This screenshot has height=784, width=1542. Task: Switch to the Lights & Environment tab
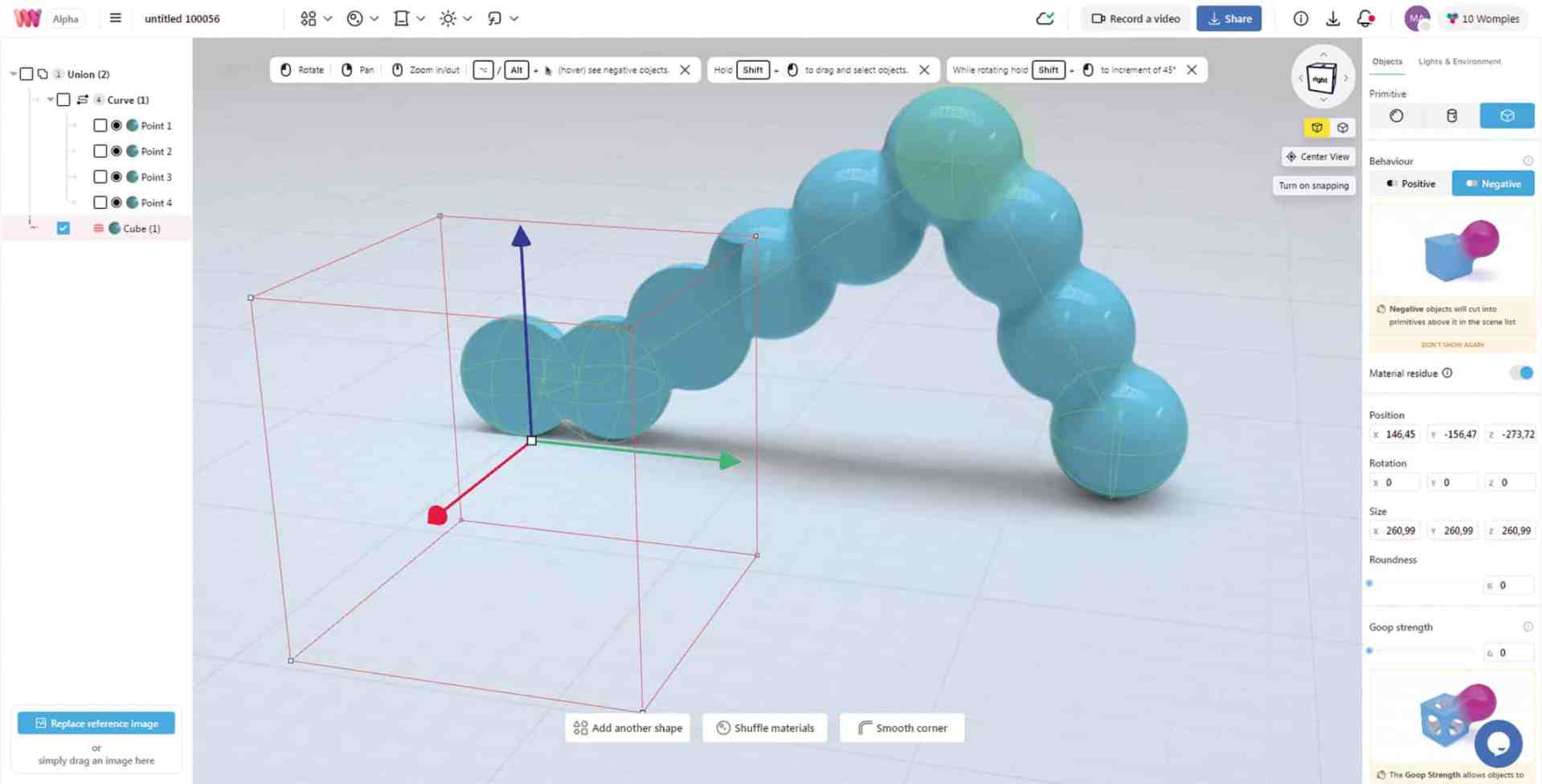click(x=1459, y=61)
